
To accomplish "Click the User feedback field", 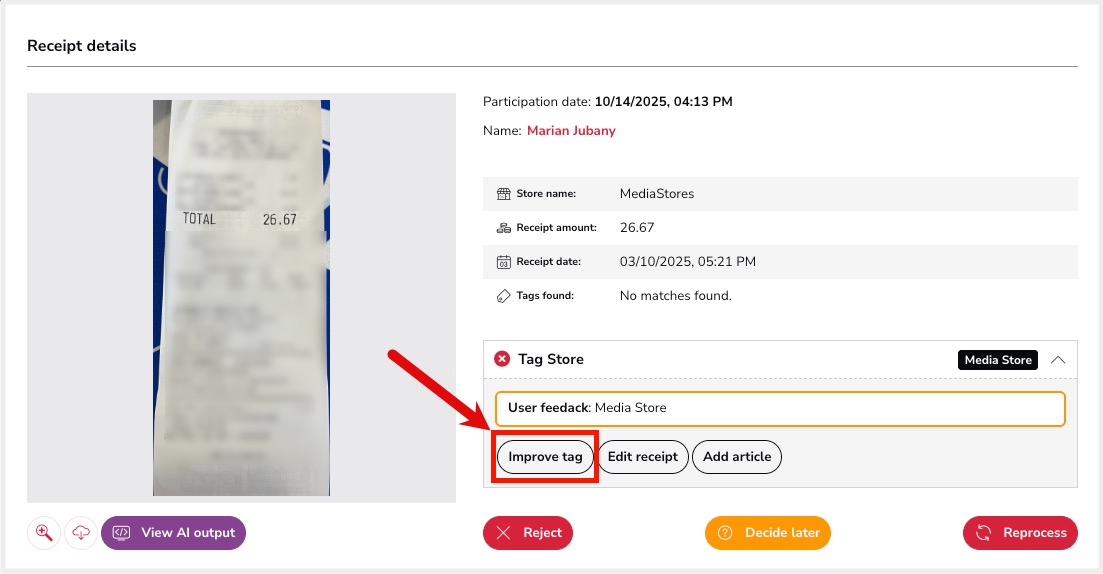I will click(780, 408).
